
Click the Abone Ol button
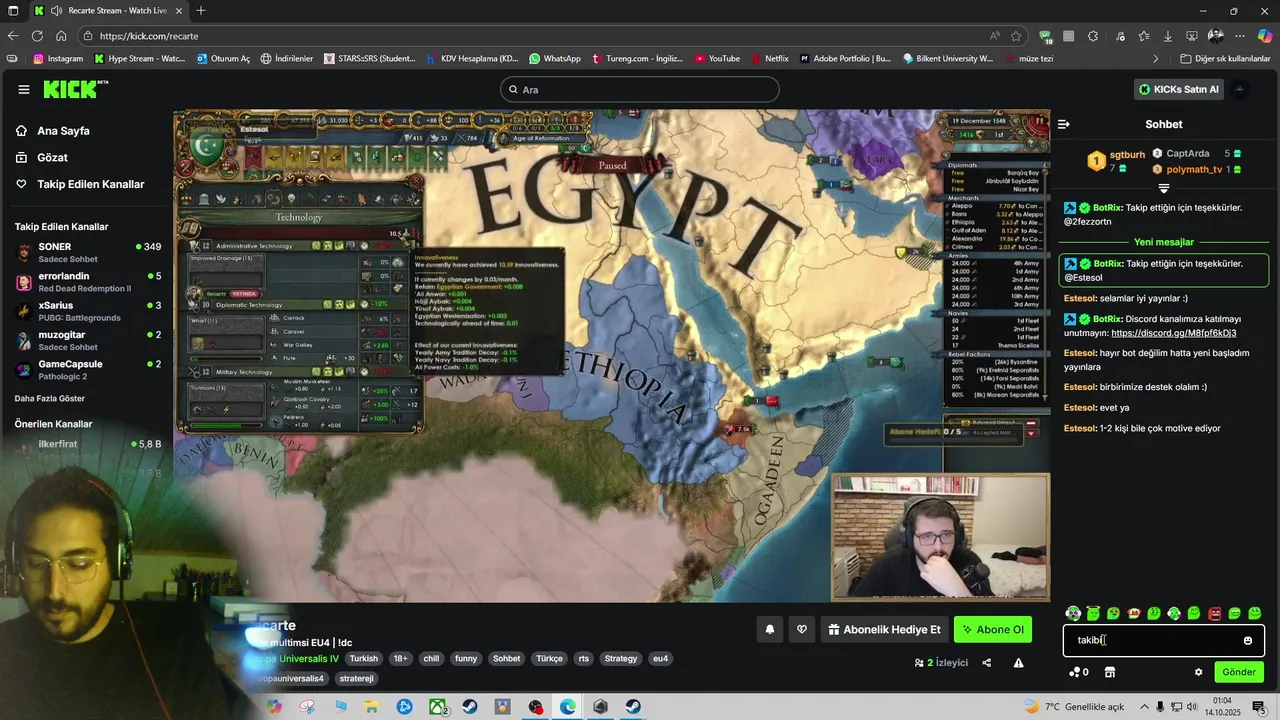(x=993, y=629)
